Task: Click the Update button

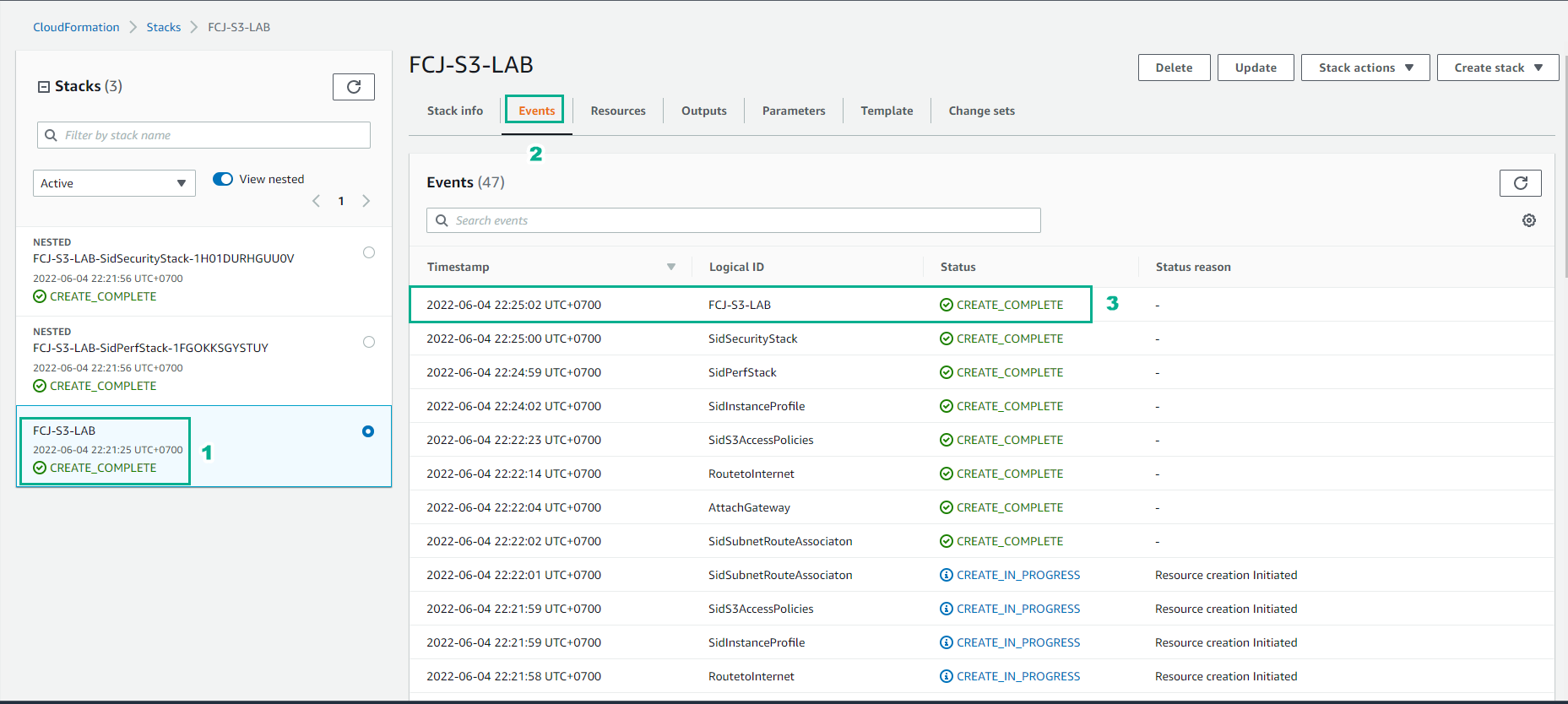Action: click(1256, 68)
